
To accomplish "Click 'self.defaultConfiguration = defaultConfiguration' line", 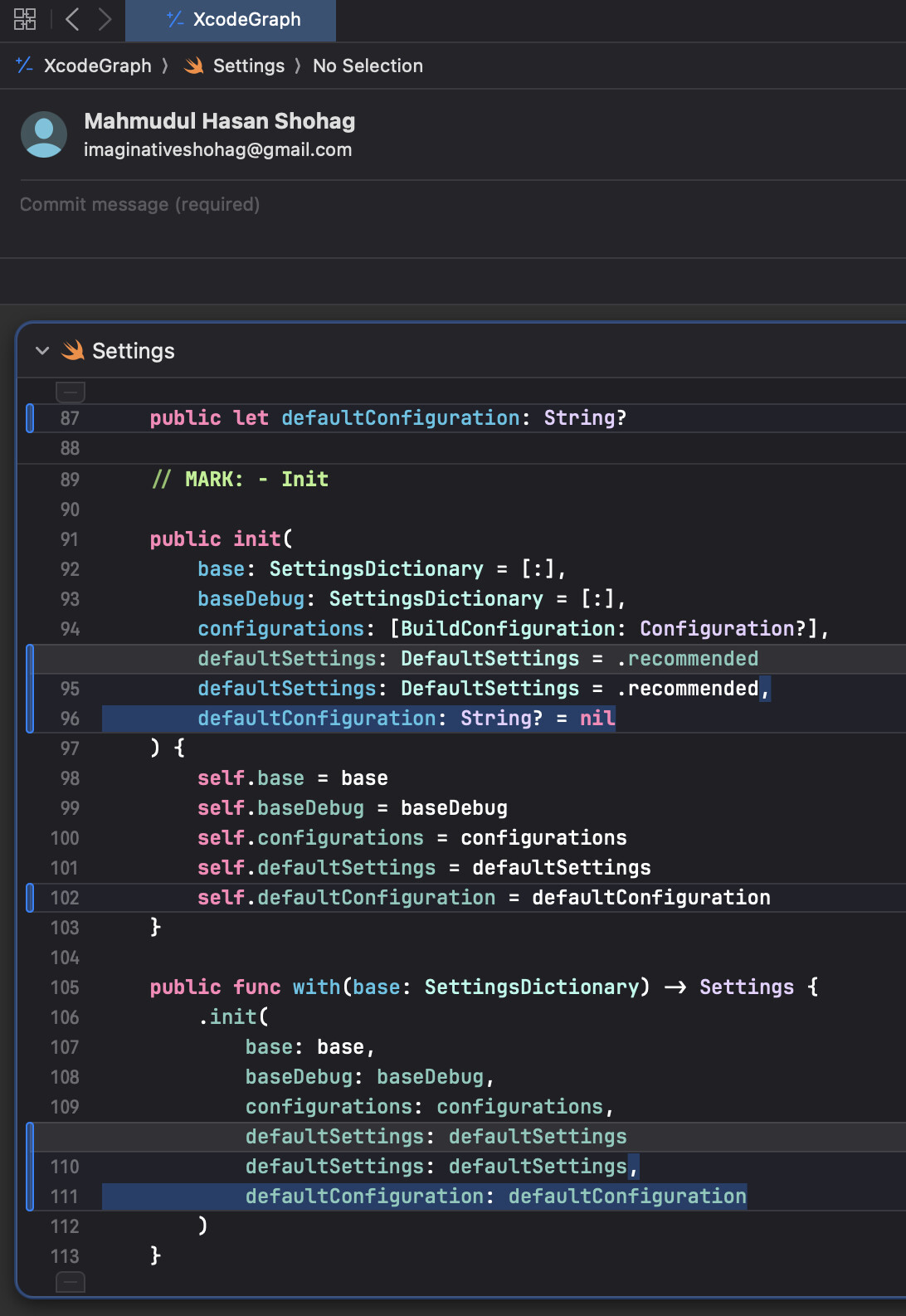I will [x=484, y=898].
